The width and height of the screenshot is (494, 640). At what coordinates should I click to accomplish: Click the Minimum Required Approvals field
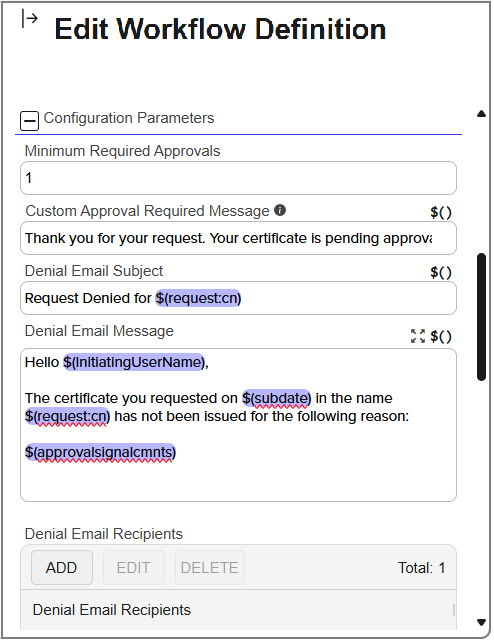pyautogui.click(x=238, y=178)
